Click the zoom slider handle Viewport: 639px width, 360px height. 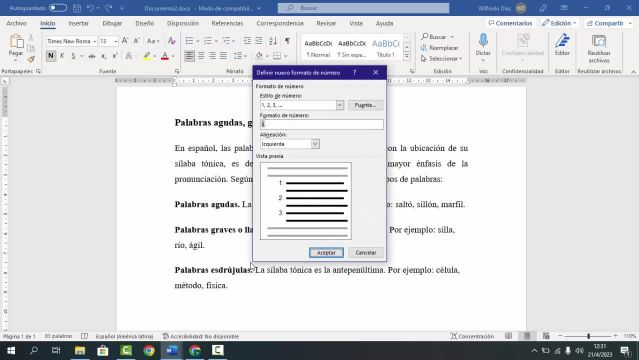588,336
